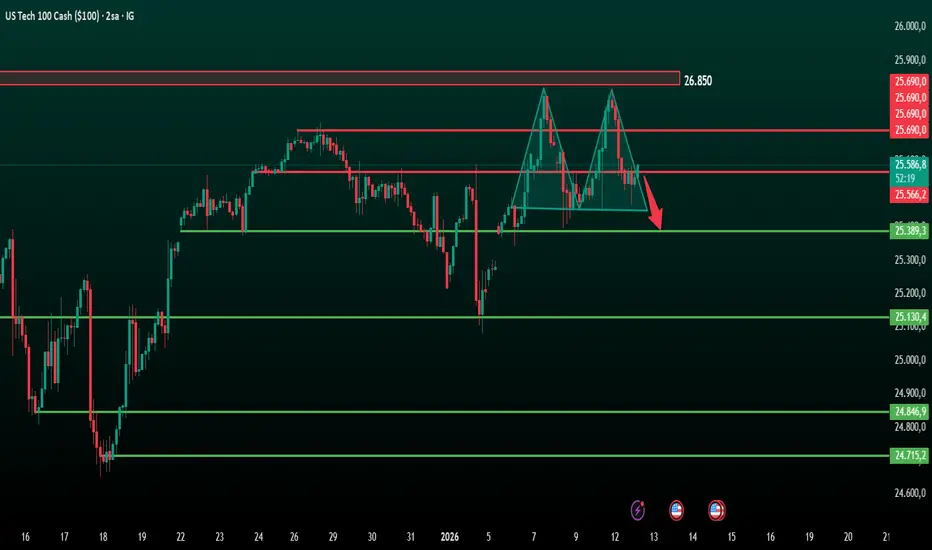
Task: Click date 24 on the time axis
Action: 258,537
